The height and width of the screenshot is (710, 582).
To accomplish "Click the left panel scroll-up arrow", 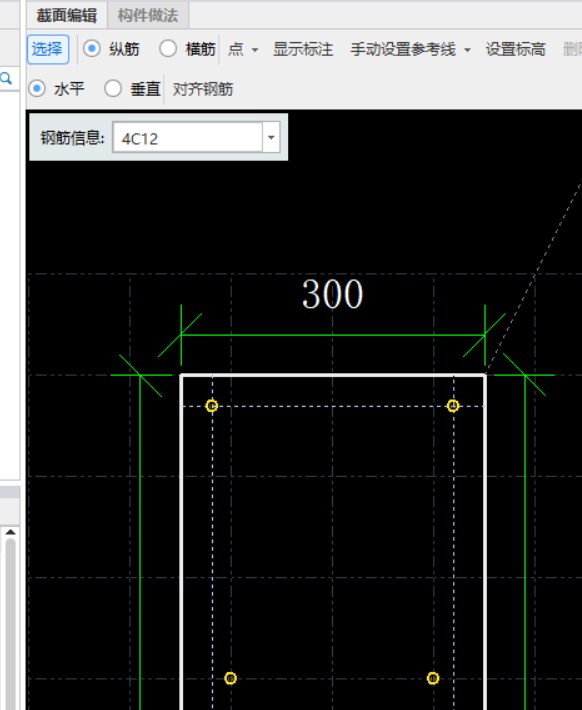I will (x=10, y=532).
